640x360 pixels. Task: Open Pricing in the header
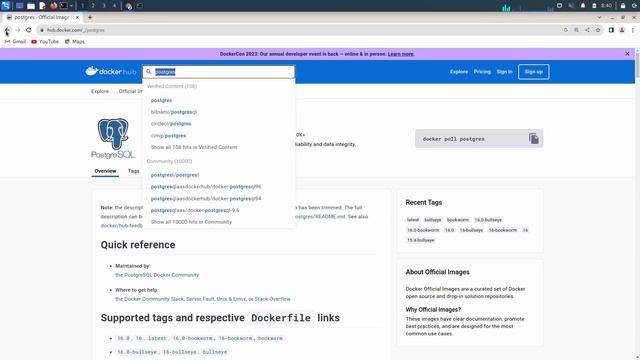482,72
